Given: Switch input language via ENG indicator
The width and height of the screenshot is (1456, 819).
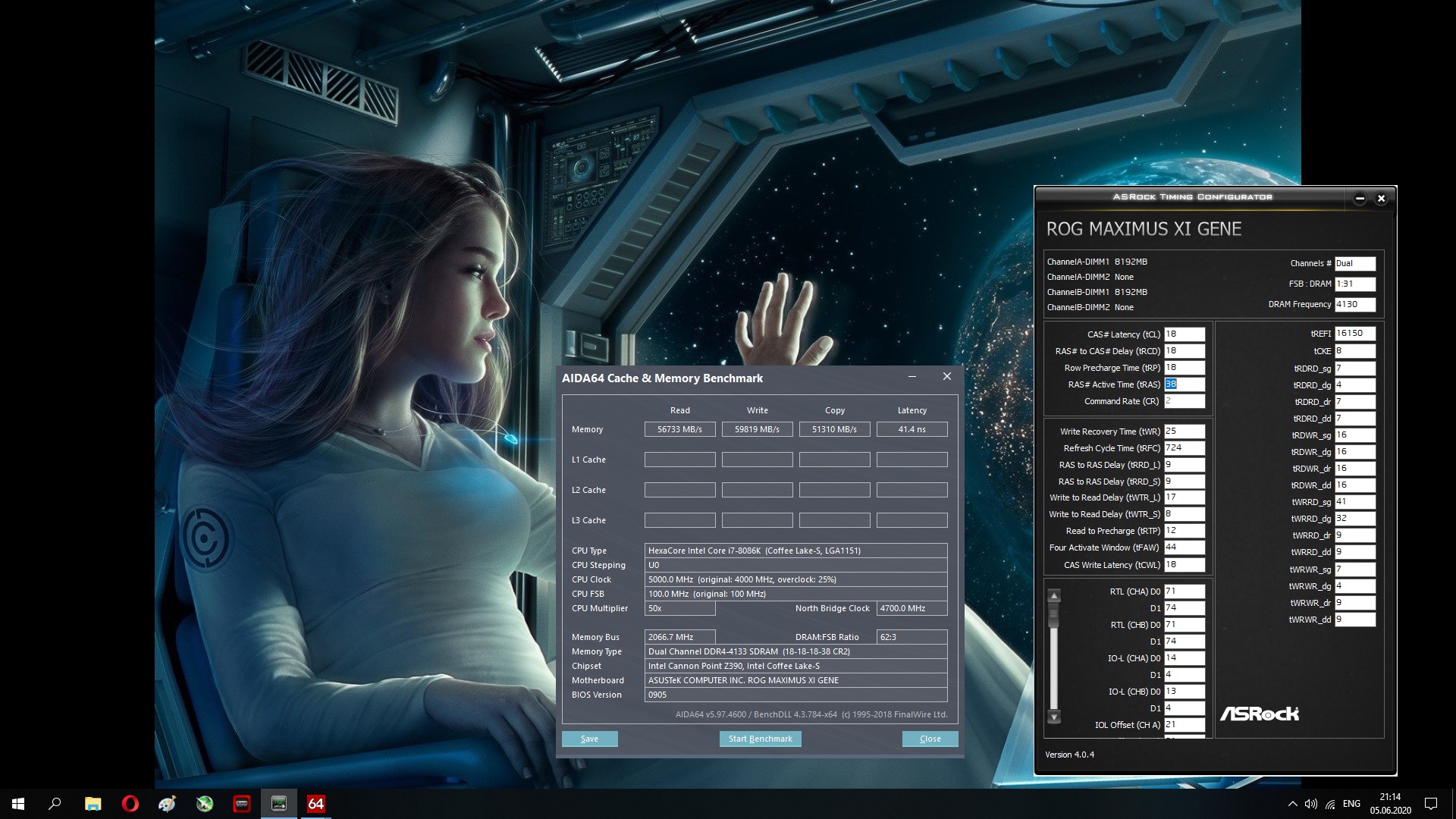Looking at the screenshot, I should tap(1351, 804).
